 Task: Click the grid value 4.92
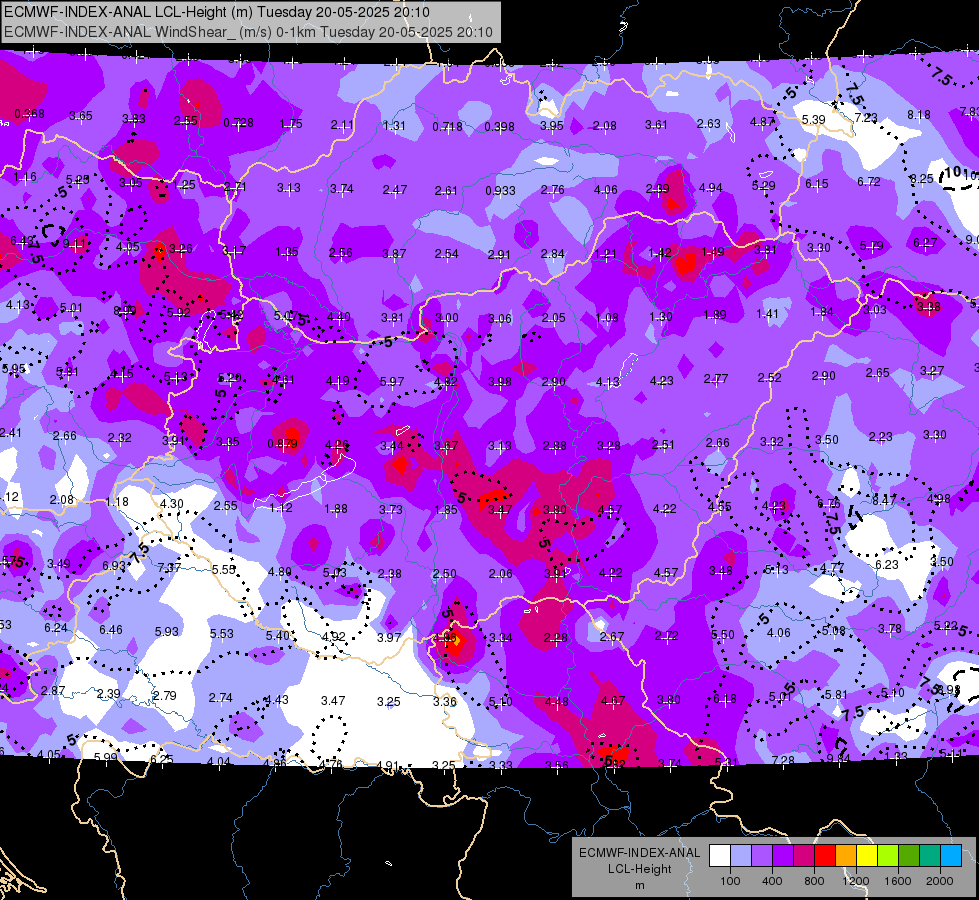click(333, 636)
